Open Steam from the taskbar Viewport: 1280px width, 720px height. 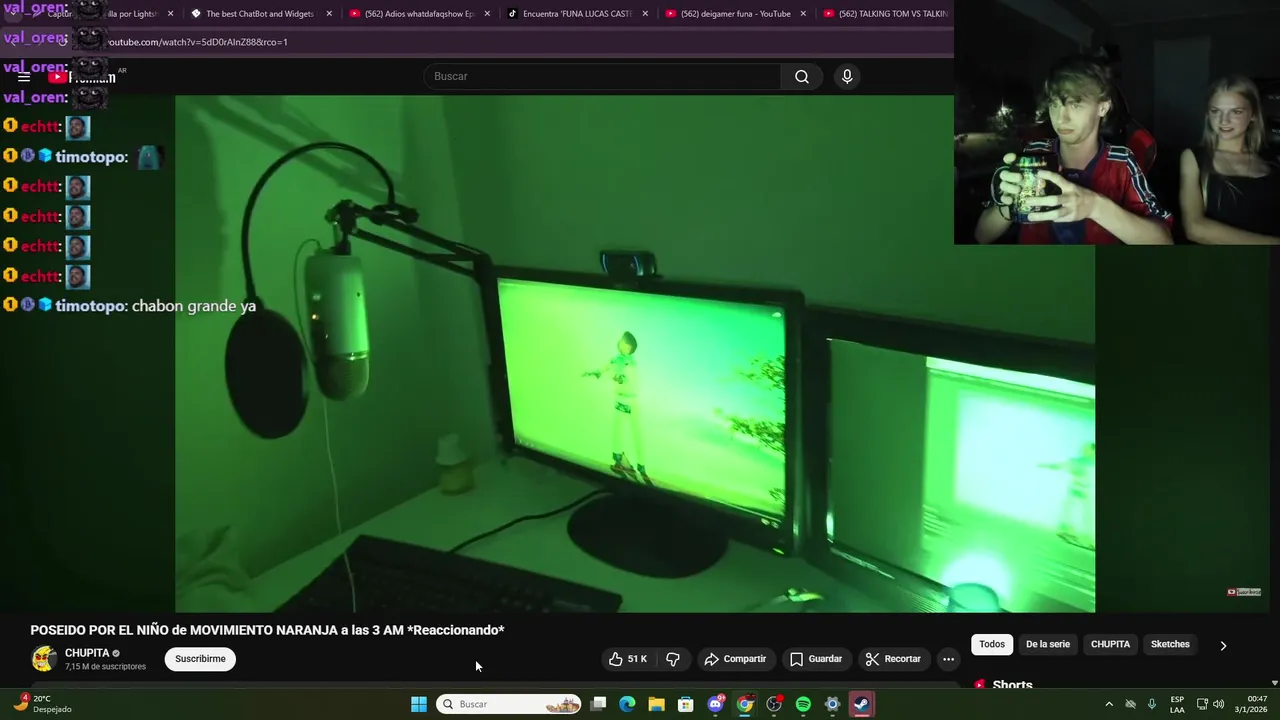click(861, 704)
